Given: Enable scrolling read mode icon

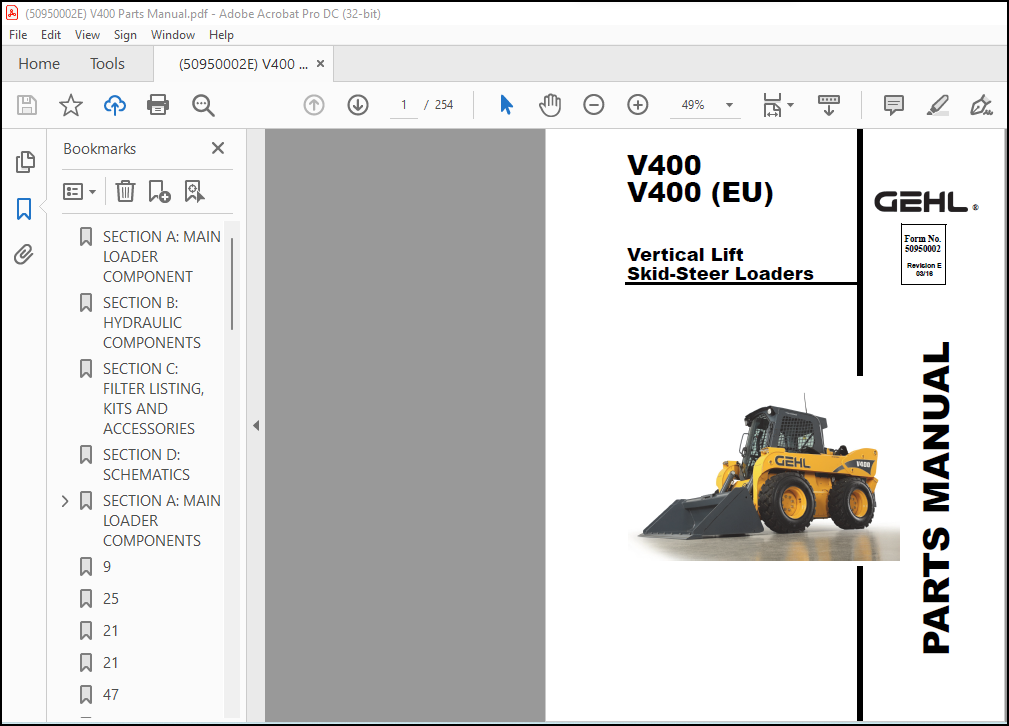Looking at the screenshot, I should pos(829,105).
